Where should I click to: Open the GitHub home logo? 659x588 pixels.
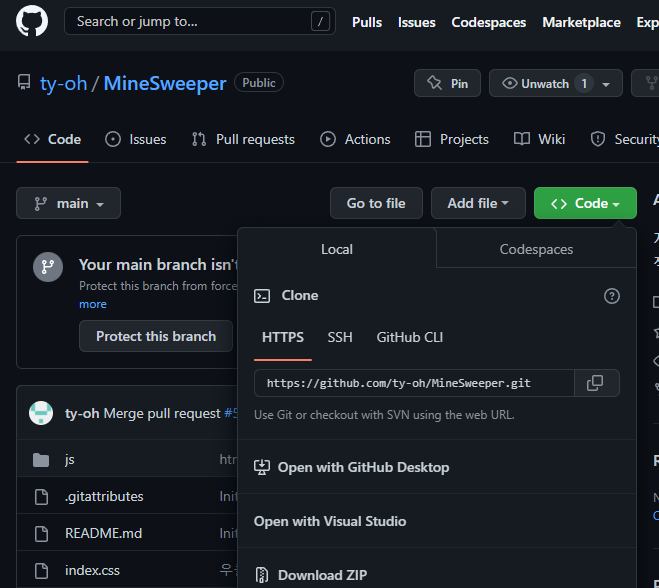pos(32,21)
